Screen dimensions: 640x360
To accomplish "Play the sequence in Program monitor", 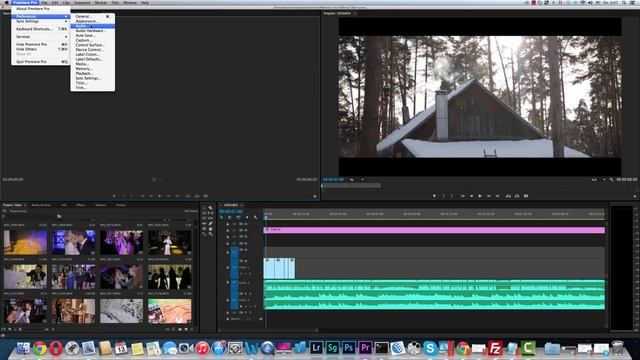I will click(x=480, y=196).
